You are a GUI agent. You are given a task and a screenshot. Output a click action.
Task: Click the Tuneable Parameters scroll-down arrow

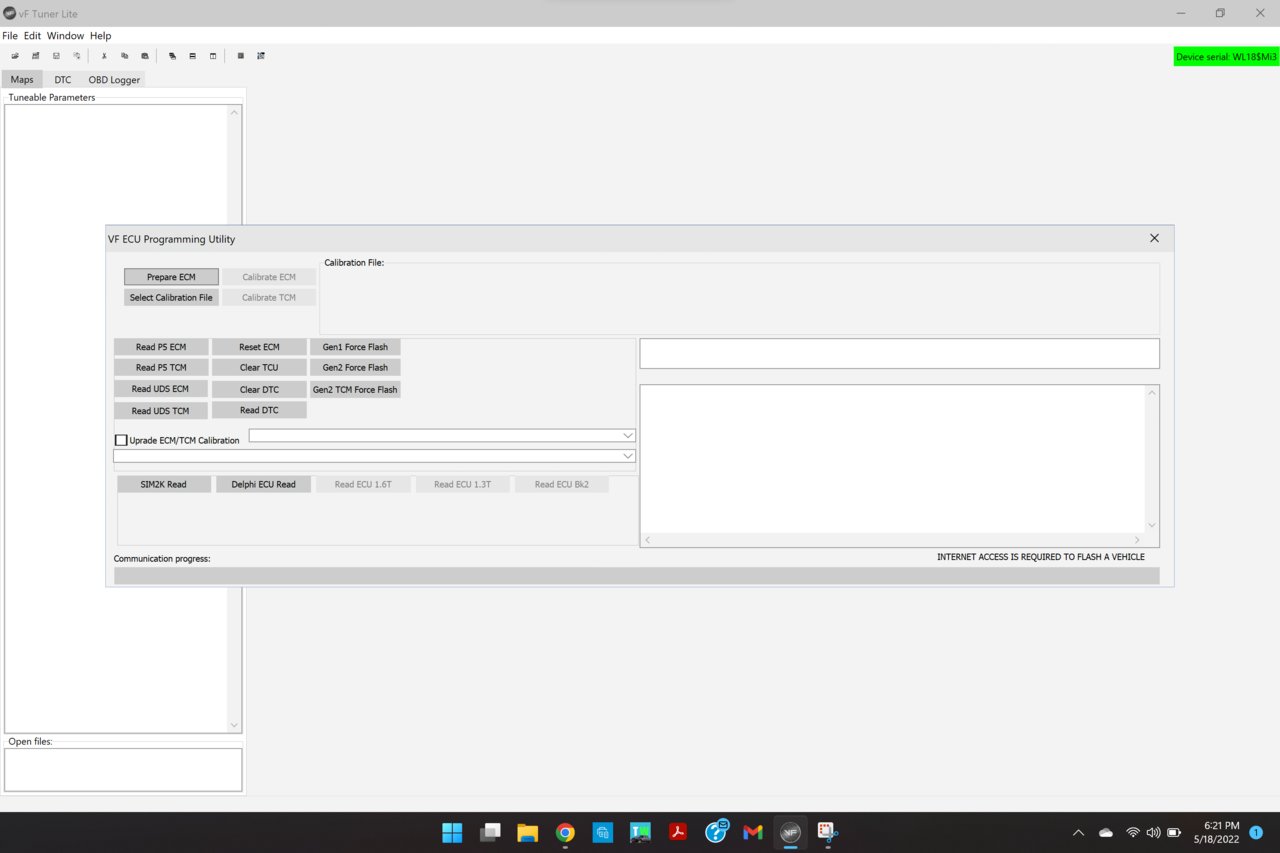(234, 725)
